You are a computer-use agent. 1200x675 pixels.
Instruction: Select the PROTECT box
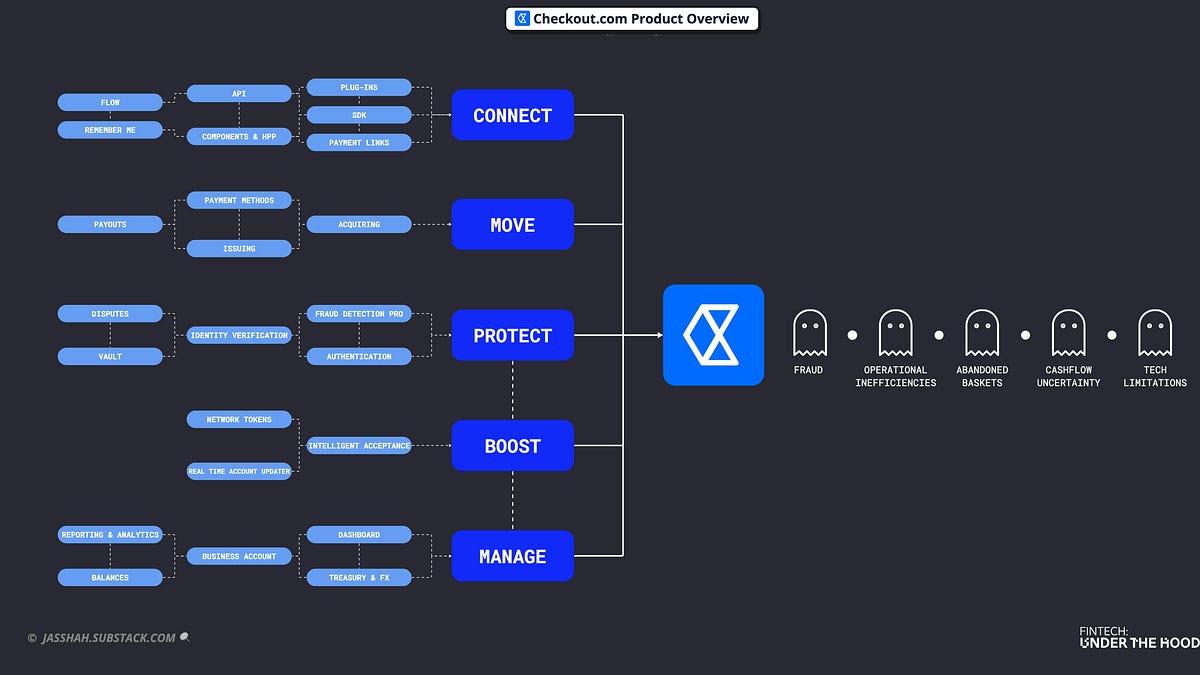coord(512,335)
